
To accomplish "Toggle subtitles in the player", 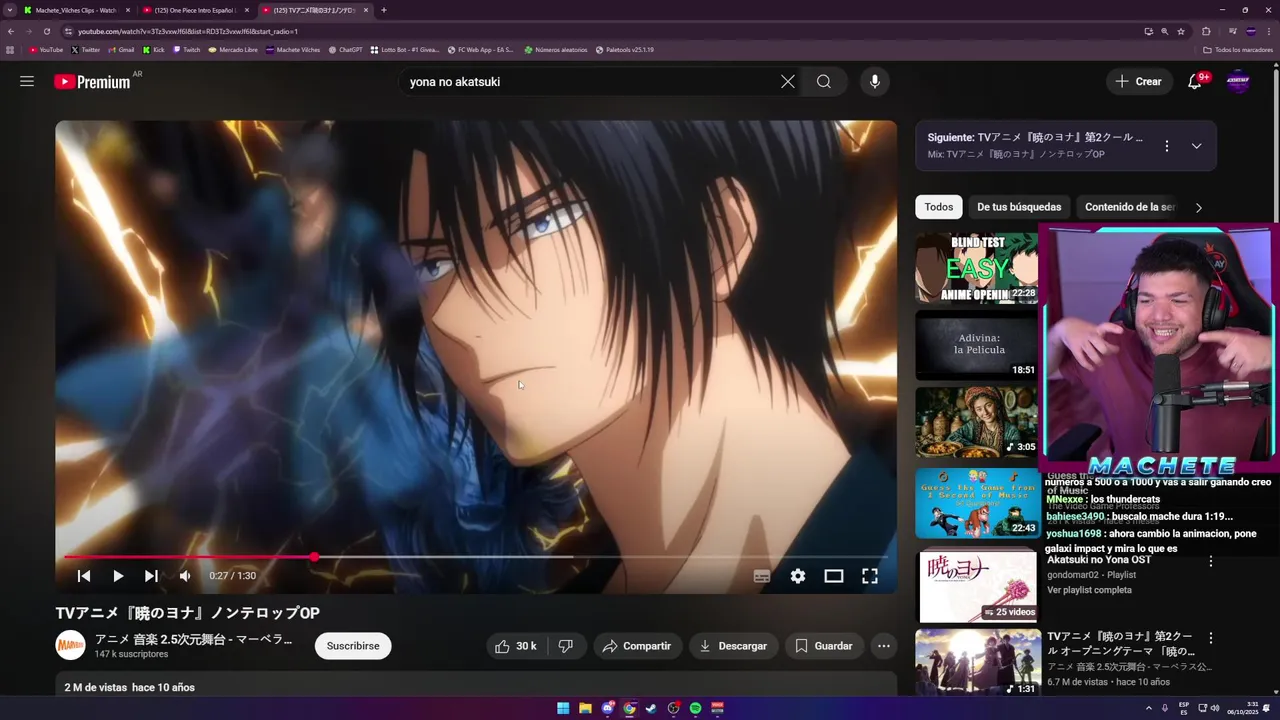I will (x=761, y=576).
